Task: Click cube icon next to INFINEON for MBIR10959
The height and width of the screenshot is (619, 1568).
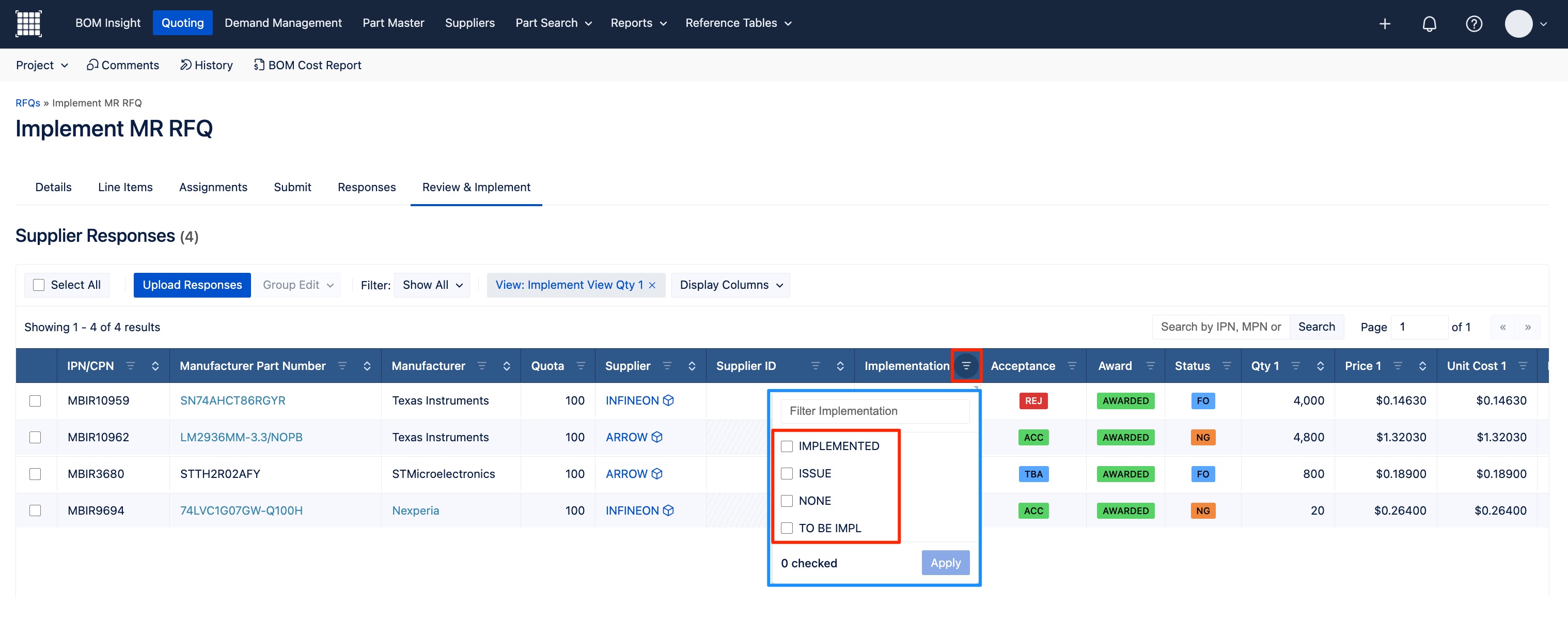Action: click(x=668, y=400)
